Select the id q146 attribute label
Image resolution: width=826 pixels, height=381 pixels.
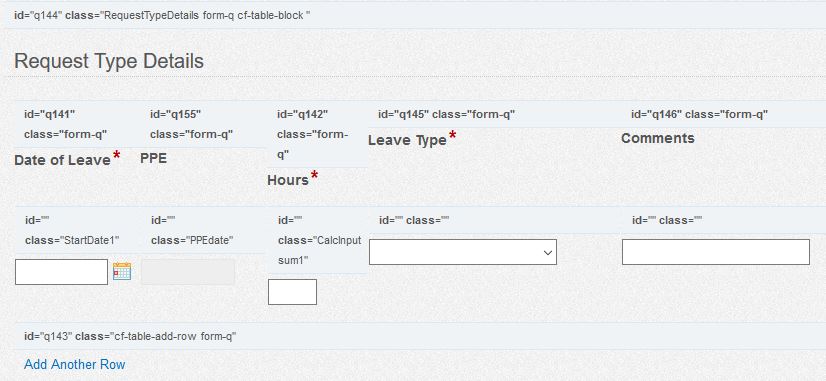click(x=699, y=114)
